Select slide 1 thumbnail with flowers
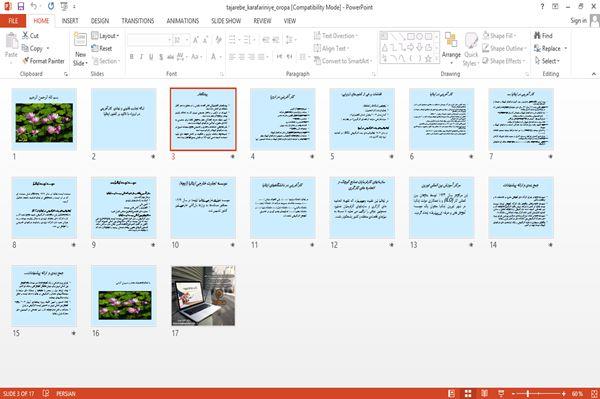The image size is (600, 399). coord(44,119)
